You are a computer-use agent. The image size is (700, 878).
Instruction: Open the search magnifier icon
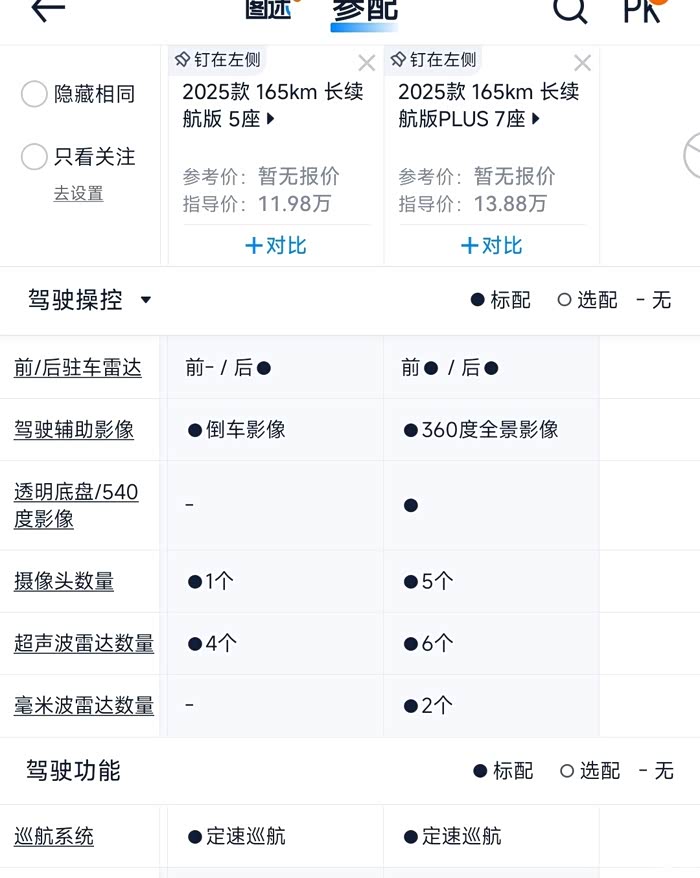click(x=570, y=10)
